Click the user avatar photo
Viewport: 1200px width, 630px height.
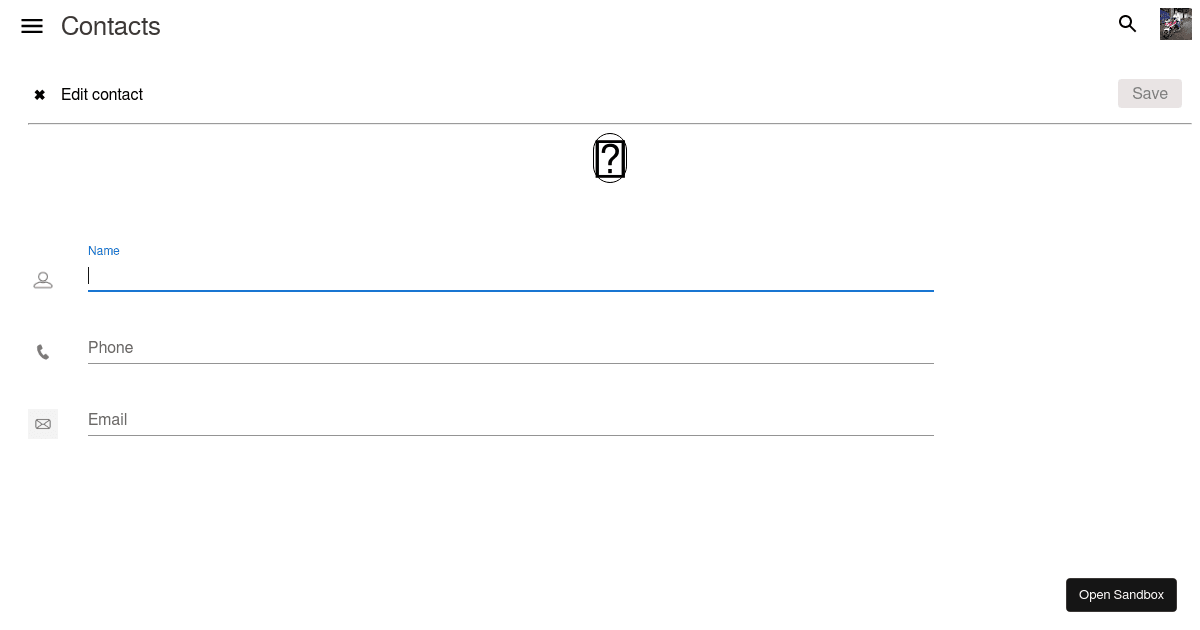1176,23
